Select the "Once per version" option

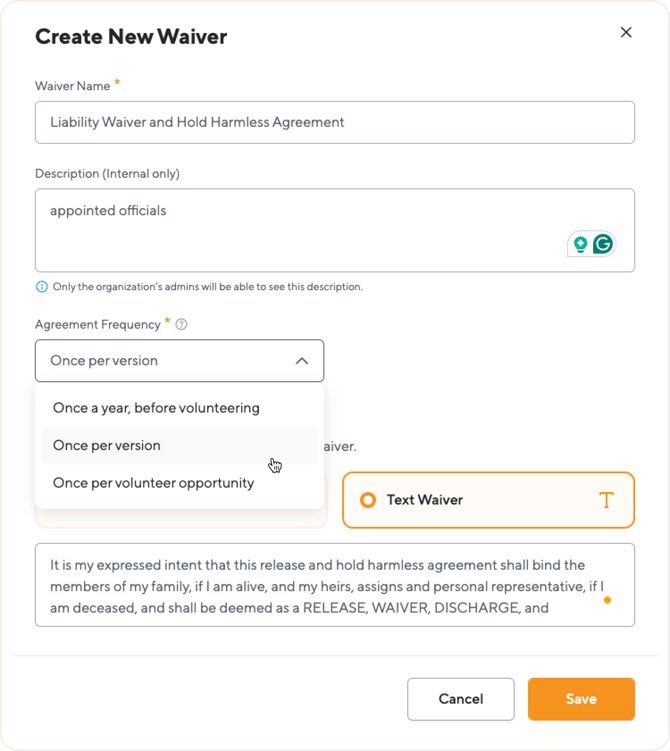107,446
